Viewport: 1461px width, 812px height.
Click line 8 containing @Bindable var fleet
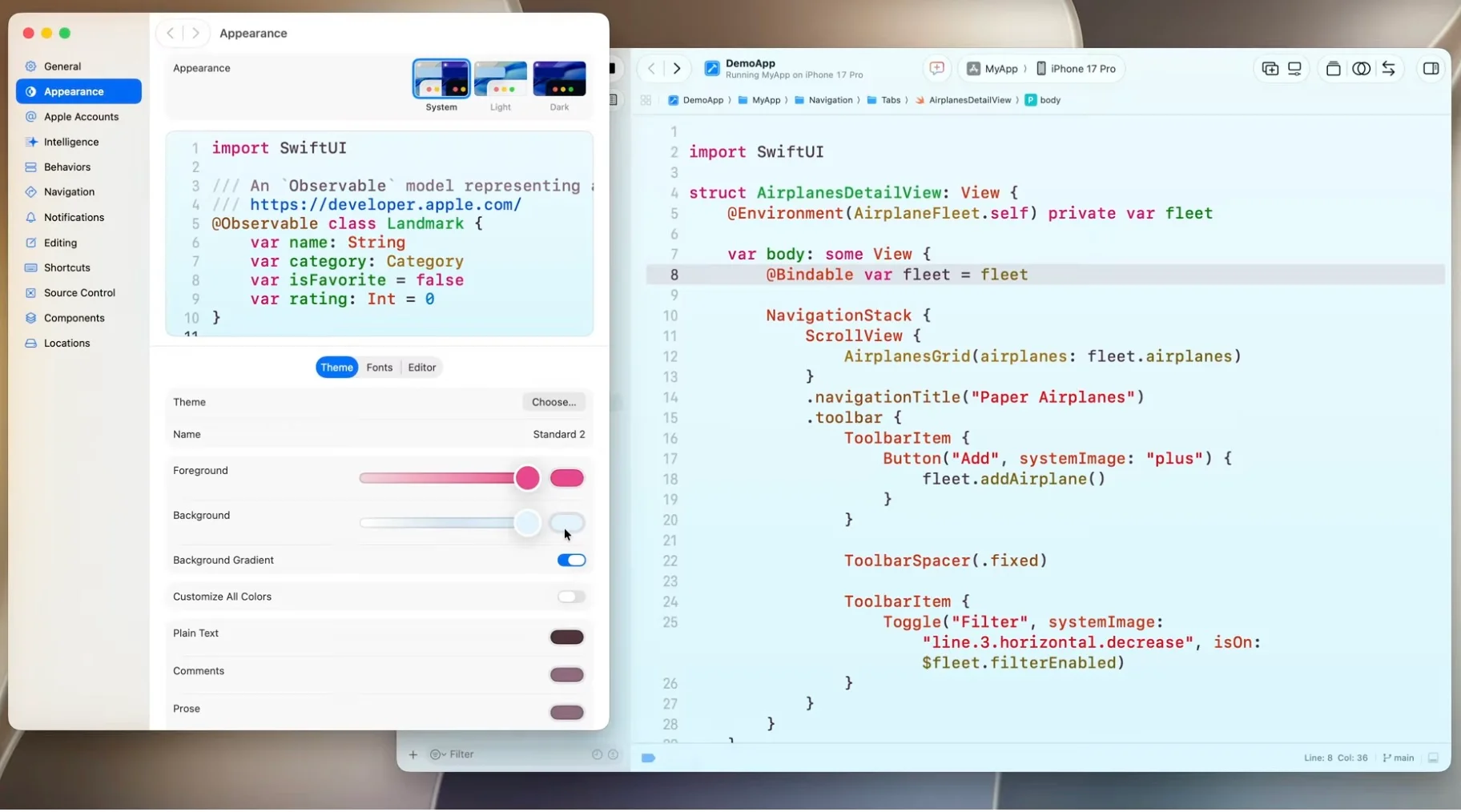click(x=1045, y=275)
